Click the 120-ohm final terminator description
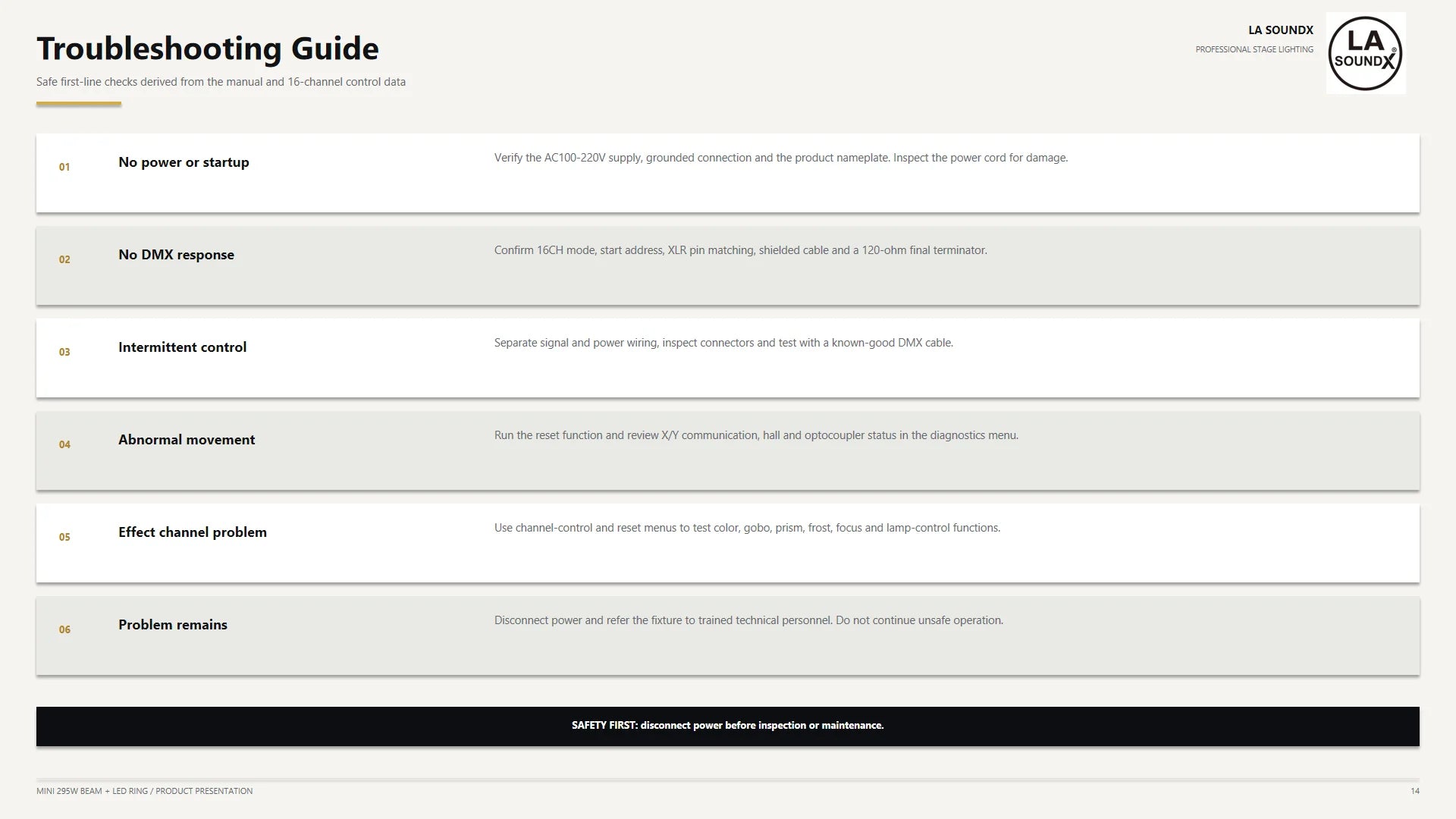Image resolution: width=1456 pixels, height=819 pixels. [741, 250]
